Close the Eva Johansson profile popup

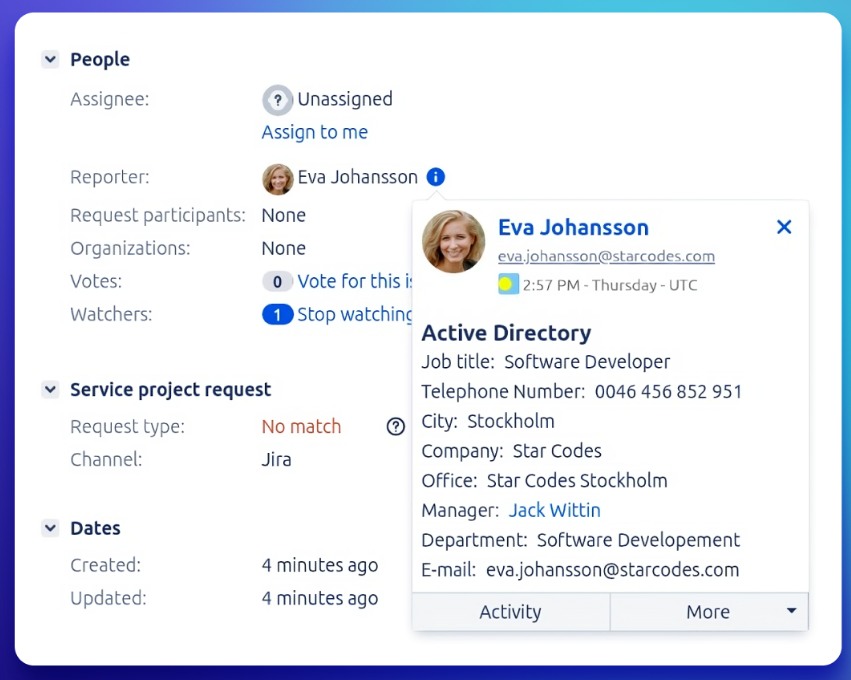(x=784, y=227)
